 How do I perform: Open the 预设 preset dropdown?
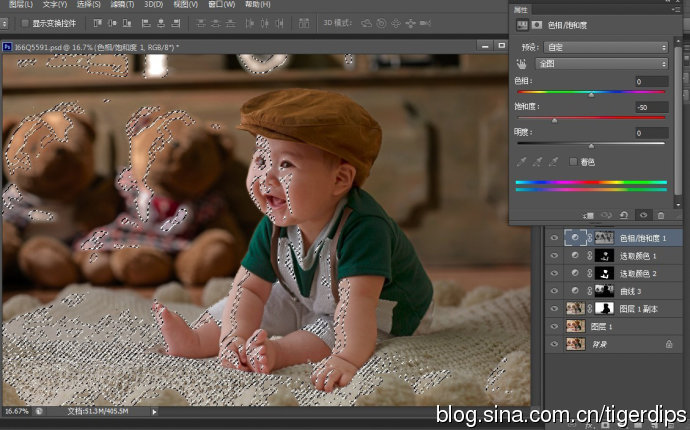click(606, 47)
